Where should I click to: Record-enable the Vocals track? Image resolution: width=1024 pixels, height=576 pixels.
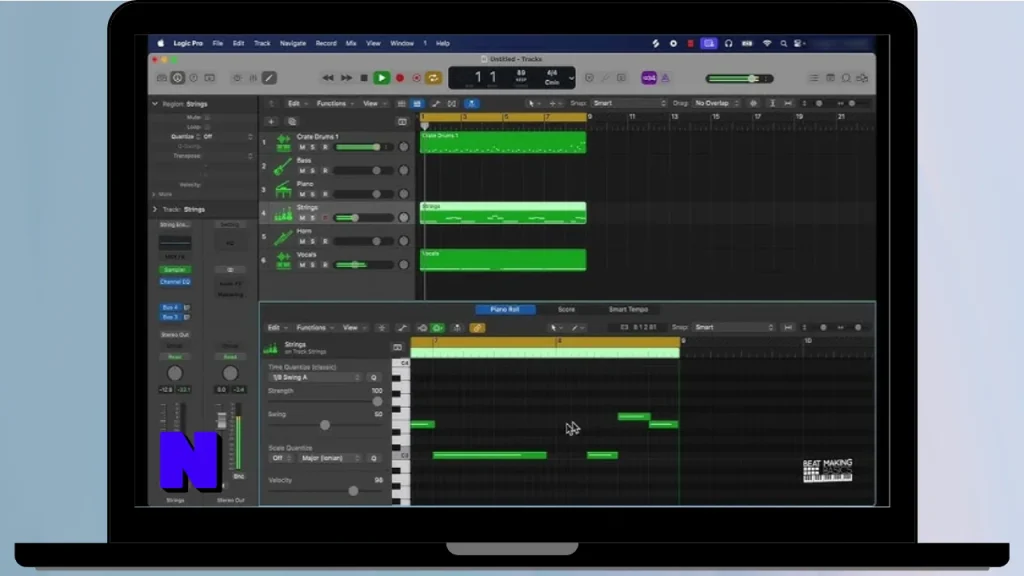(325, 265)
